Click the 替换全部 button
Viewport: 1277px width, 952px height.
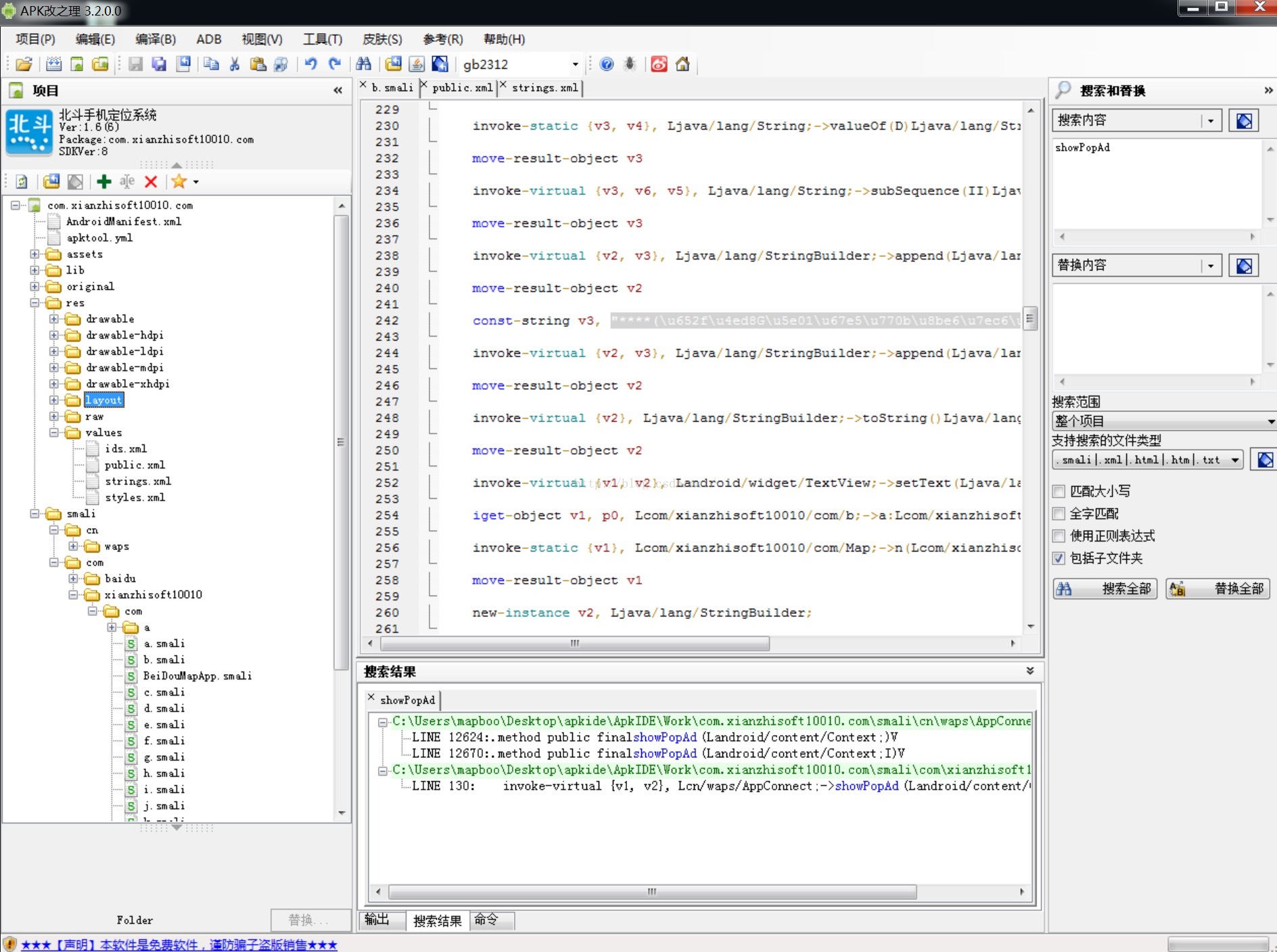pos(1217,589)
